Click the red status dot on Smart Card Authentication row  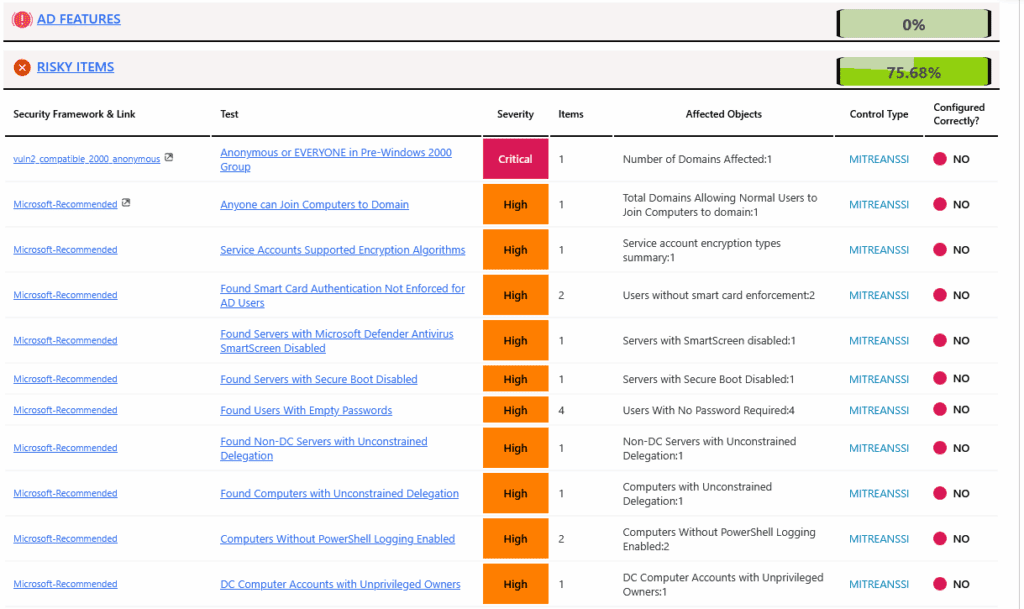(938, 295)
